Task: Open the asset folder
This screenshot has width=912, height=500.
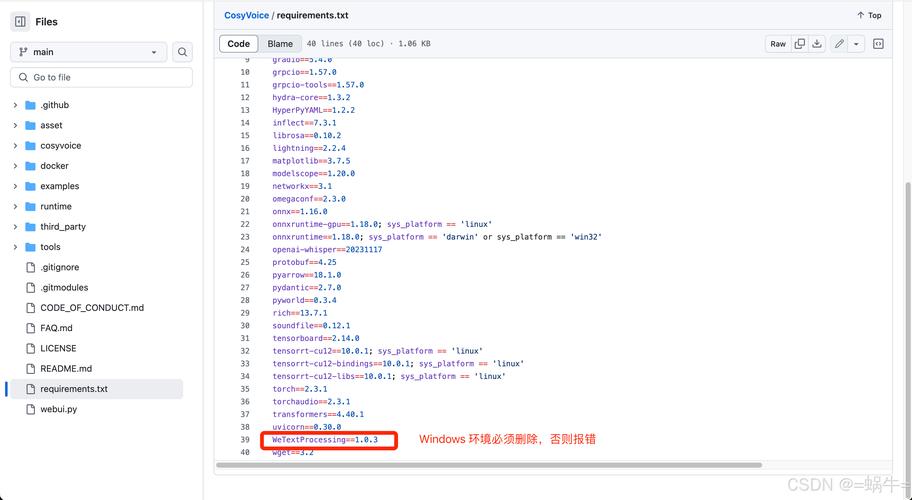Action: click(x=51, y=126)
